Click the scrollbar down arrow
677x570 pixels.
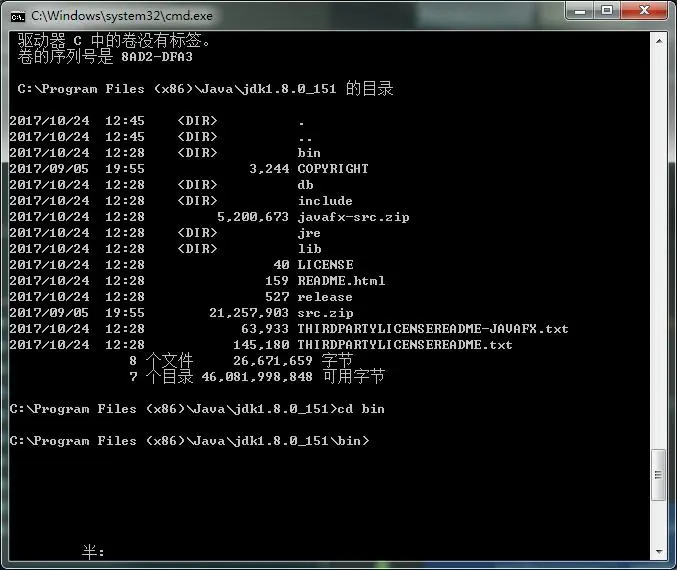coord(659,551)
